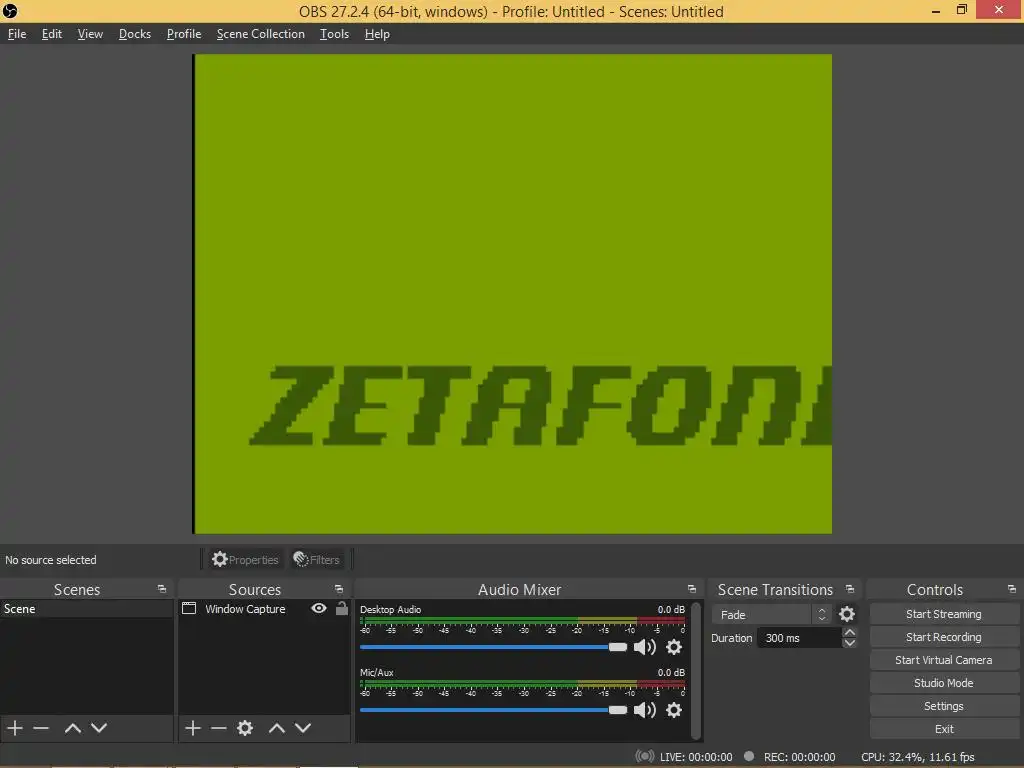Mute Mic/Aux speaker icon
1024x768 pixels.
(645, 710)
